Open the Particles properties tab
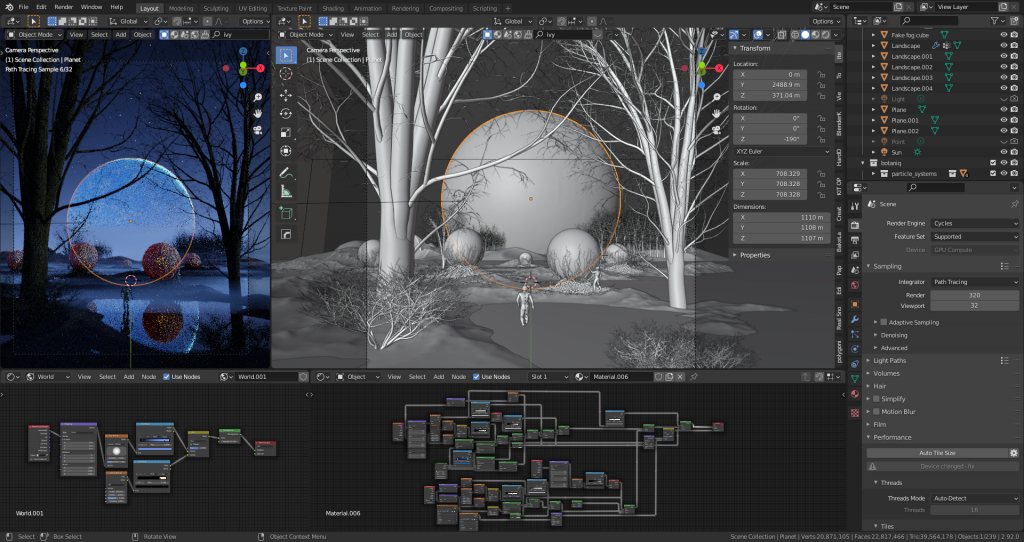The height and width of the screenshot is (542, 1024). coord(855,334)
